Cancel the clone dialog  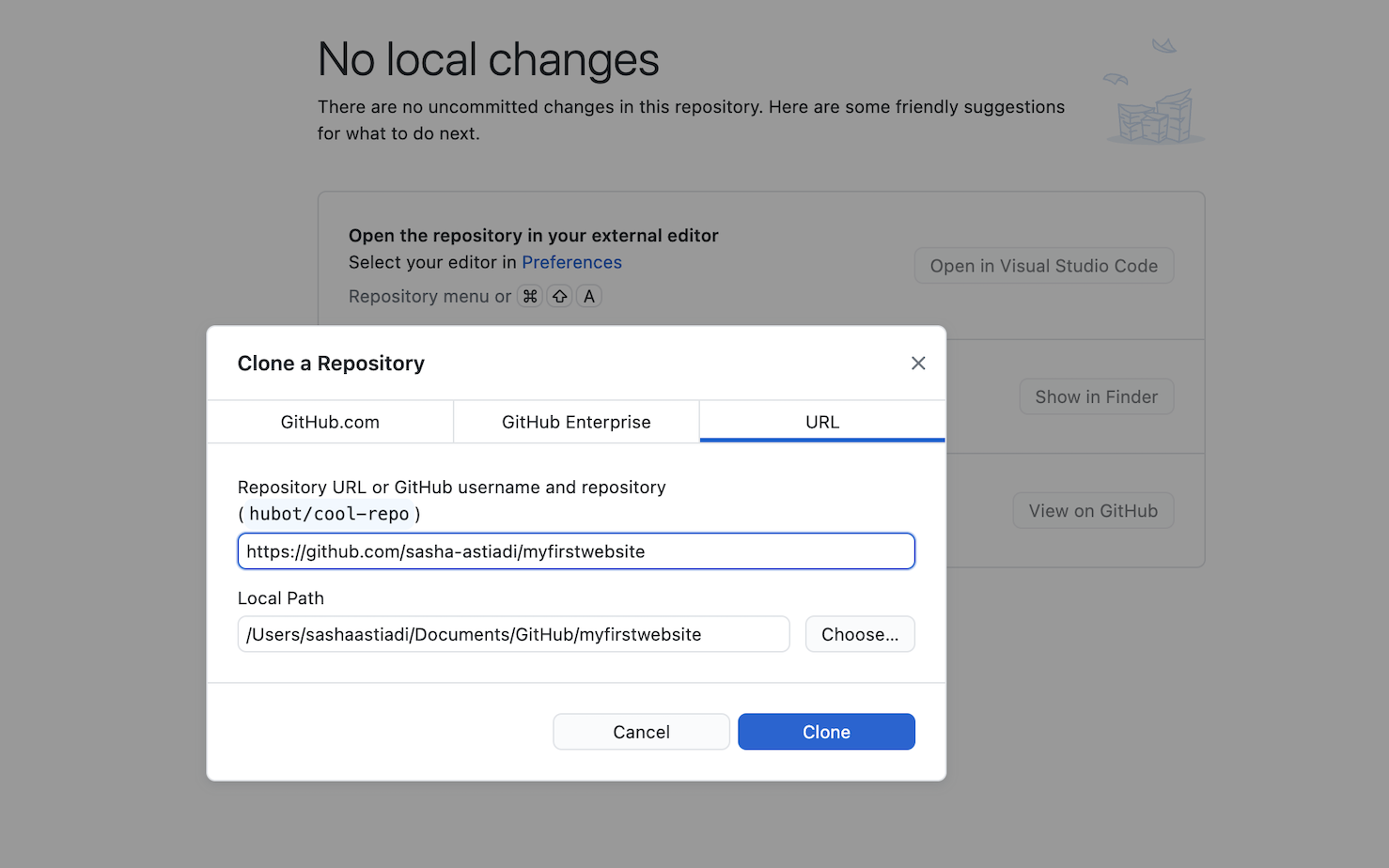click(x=641, y=732)
